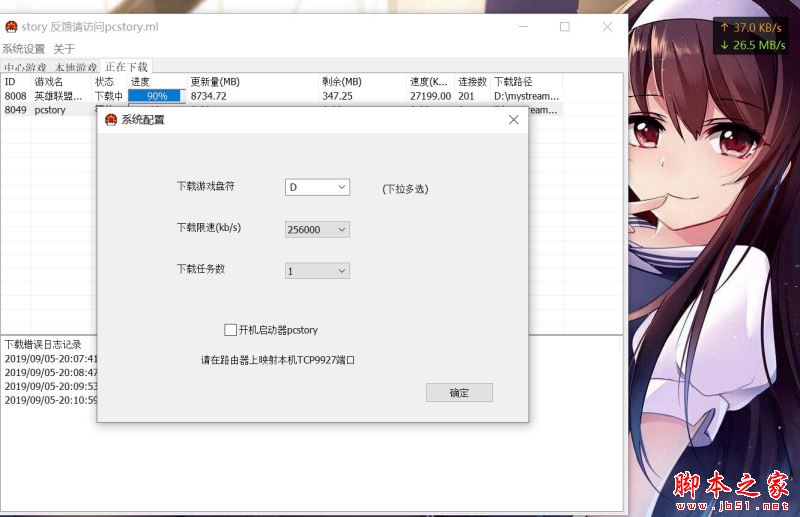Click the 27199.00 speed value
Image resolution: width=800 pixels, height=517 pixels.
pyautogui.click(x=431, y=96)
